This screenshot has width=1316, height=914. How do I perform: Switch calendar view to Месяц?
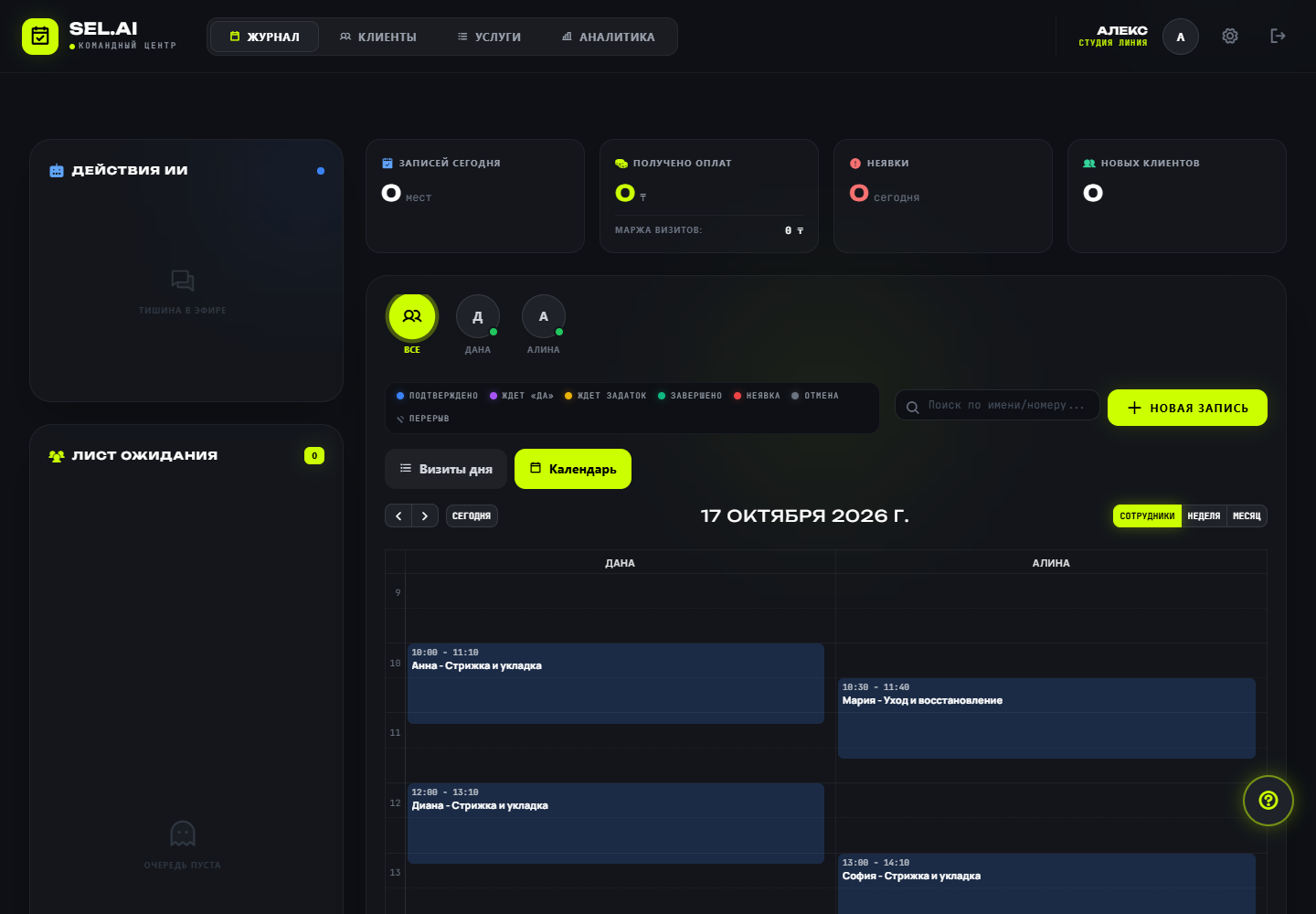pos(1247,516)
